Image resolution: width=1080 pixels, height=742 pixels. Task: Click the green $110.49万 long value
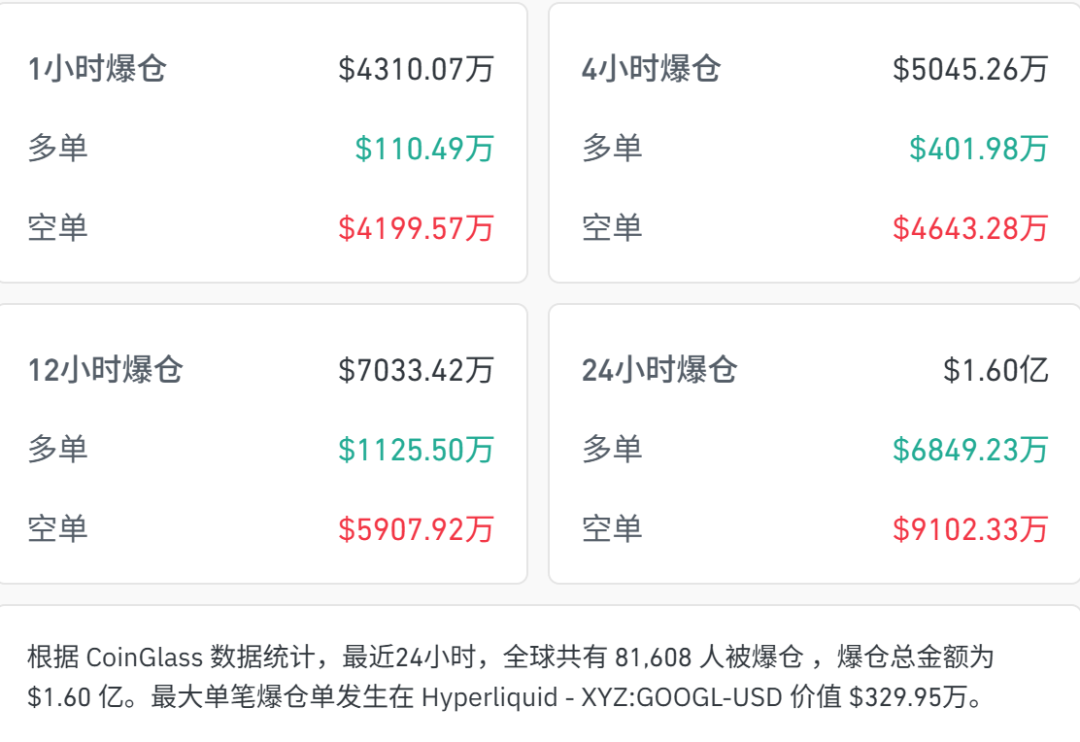coord(425,149)
